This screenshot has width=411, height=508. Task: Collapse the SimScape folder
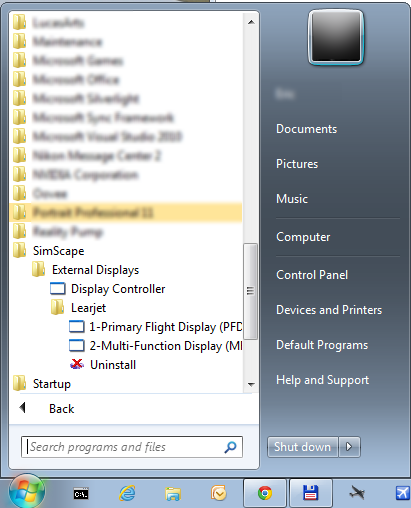click(x=59, y=251)
